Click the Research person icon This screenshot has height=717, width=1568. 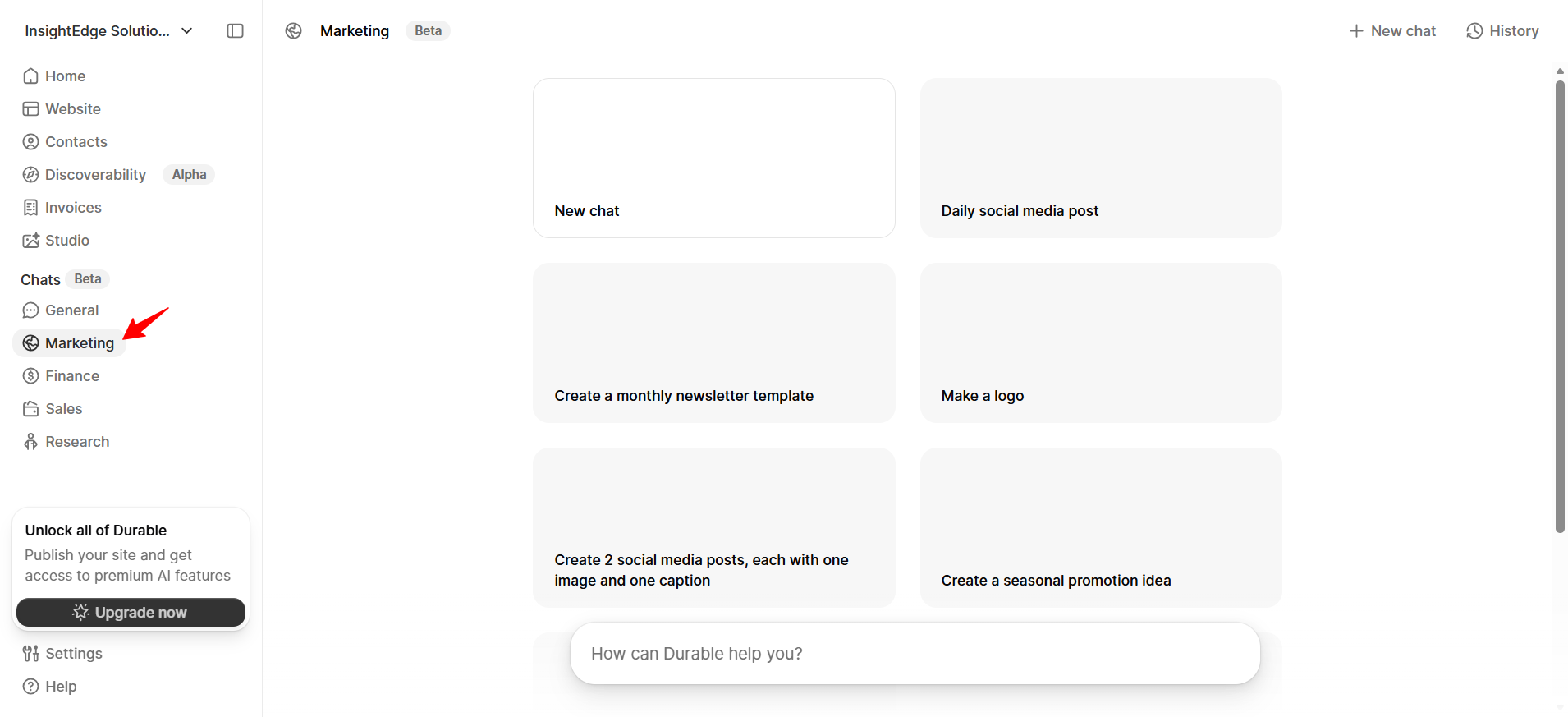[x=30, y=442]
